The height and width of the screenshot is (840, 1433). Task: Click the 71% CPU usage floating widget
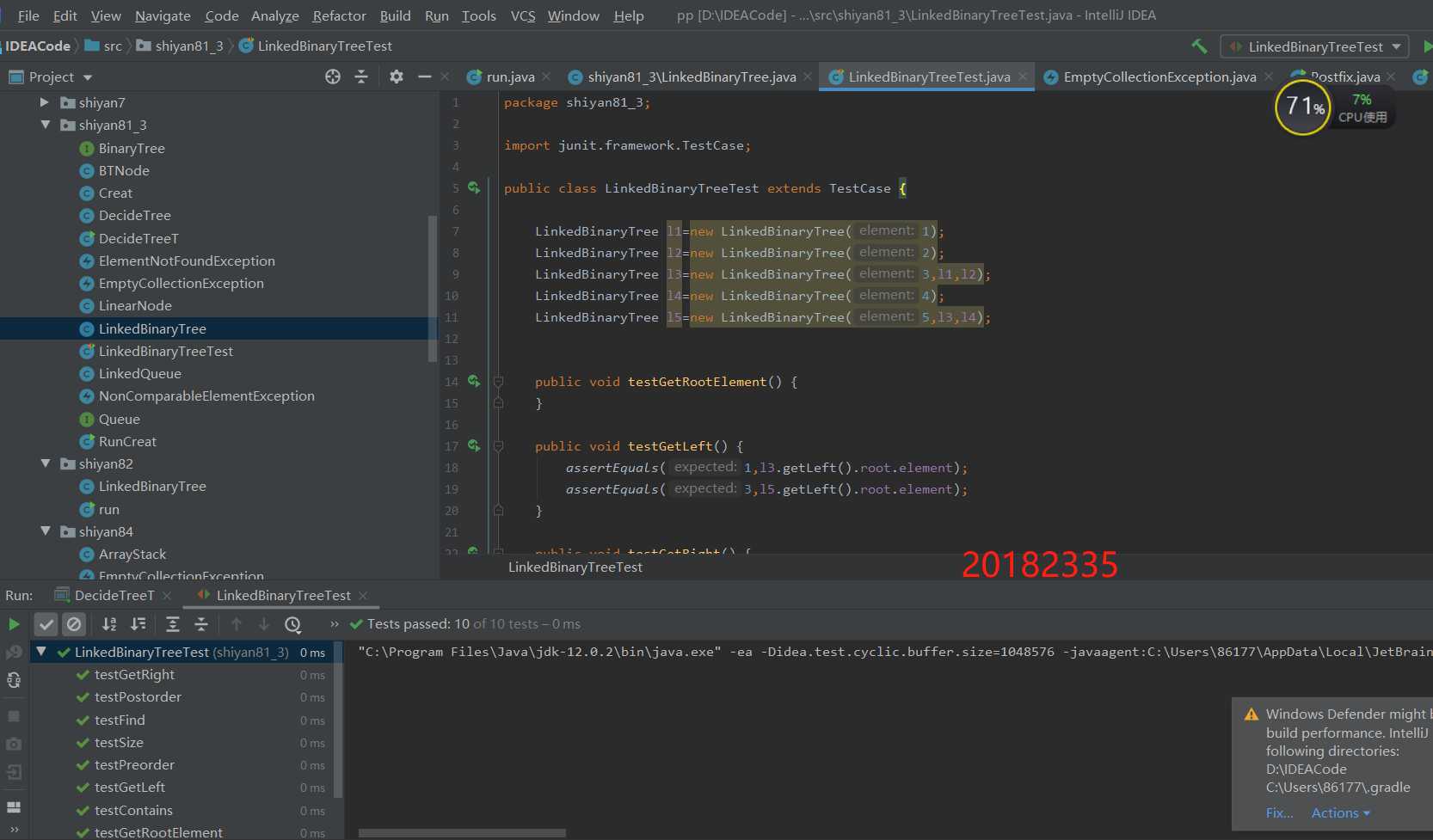[1304, 107]
